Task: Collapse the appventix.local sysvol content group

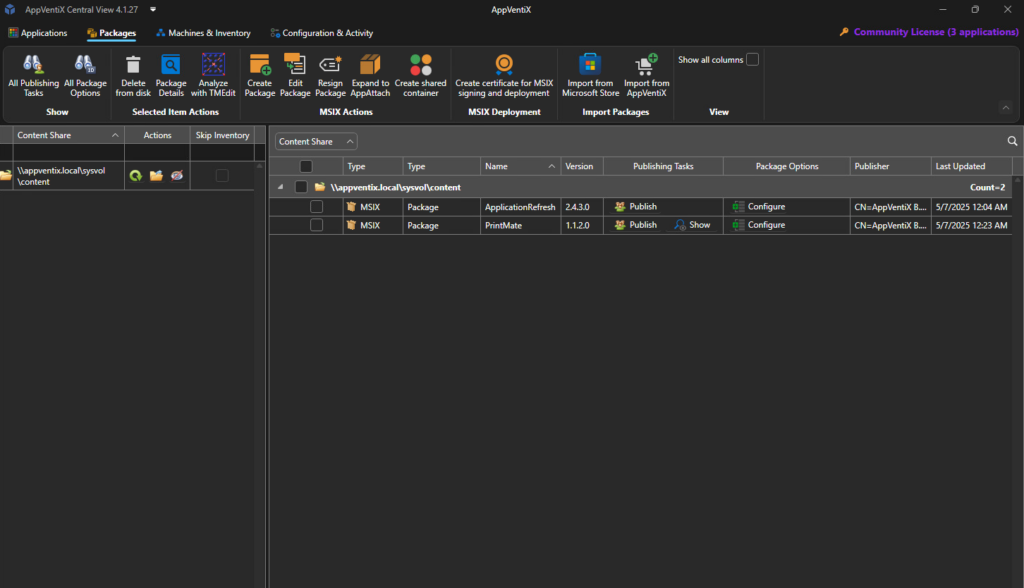Action: click(x=281, y=187)
